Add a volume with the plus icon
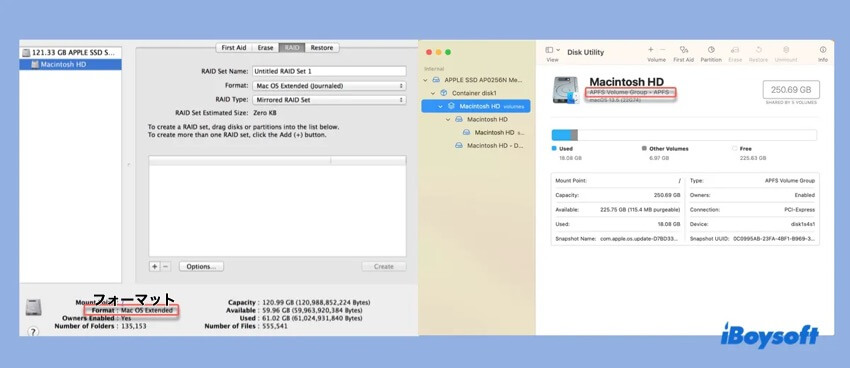The height and width of the screenshot is (368, 850). tap(651, 50)
